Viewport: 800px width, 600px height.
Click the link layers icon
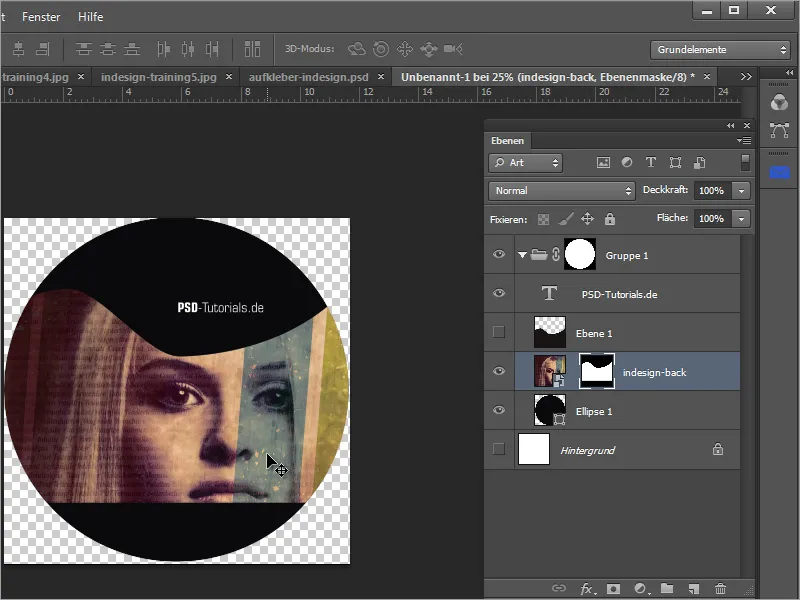coord(559,588)
